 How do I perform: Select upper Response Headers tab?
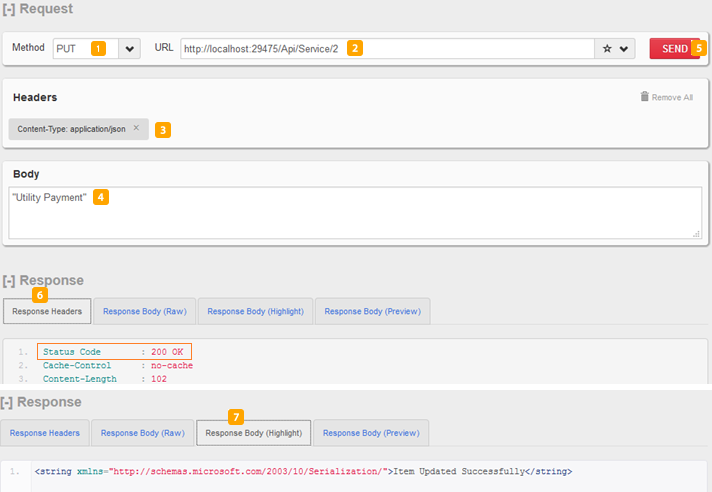point(47,311)
